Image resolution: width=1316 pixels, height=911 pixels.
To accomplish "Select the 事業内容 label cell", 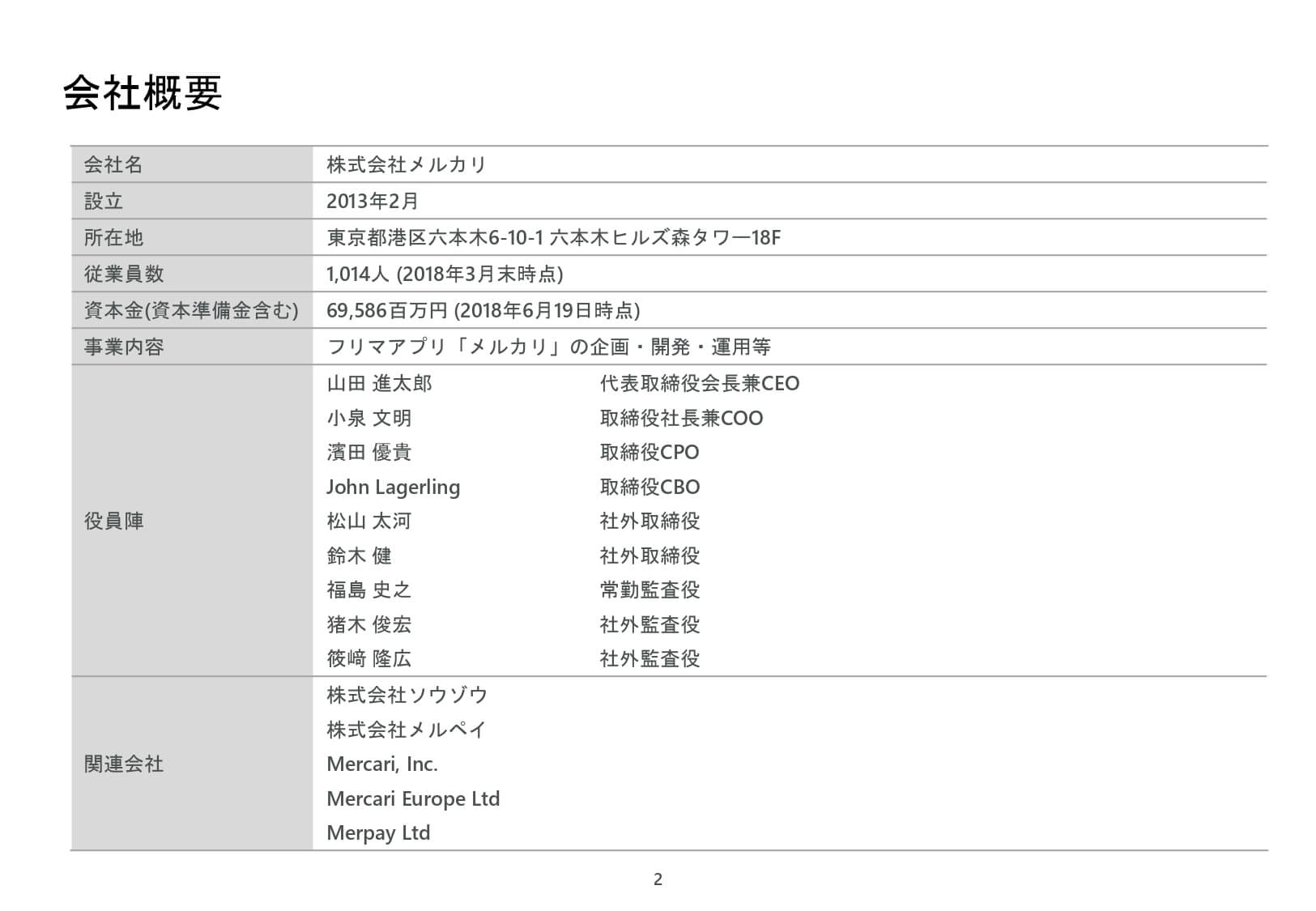I will tap(192, 347).
